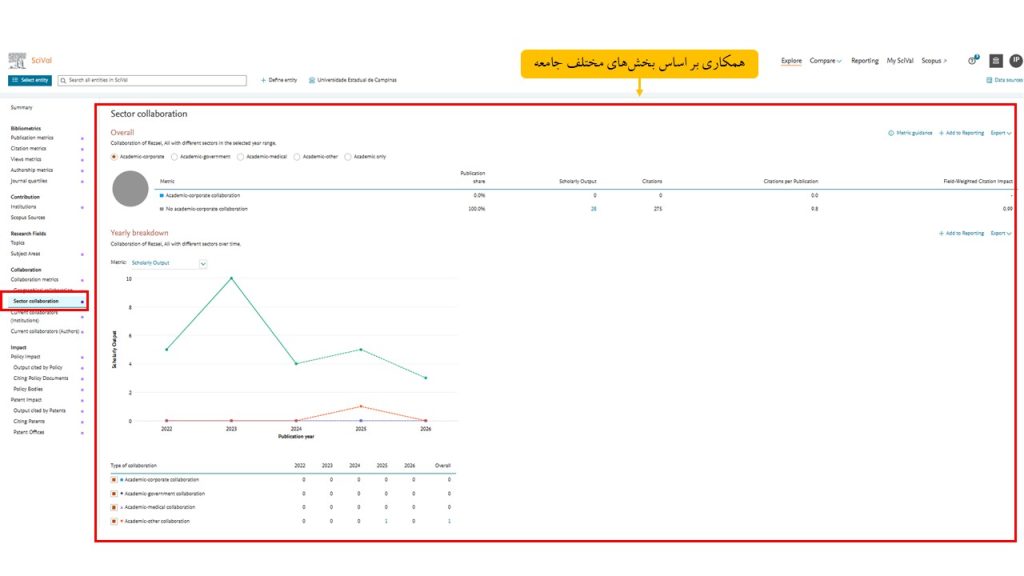The width and height of the screenshot is (1024, 576).
Task: Click dot beside Institutions
Action: click(82, 208)
